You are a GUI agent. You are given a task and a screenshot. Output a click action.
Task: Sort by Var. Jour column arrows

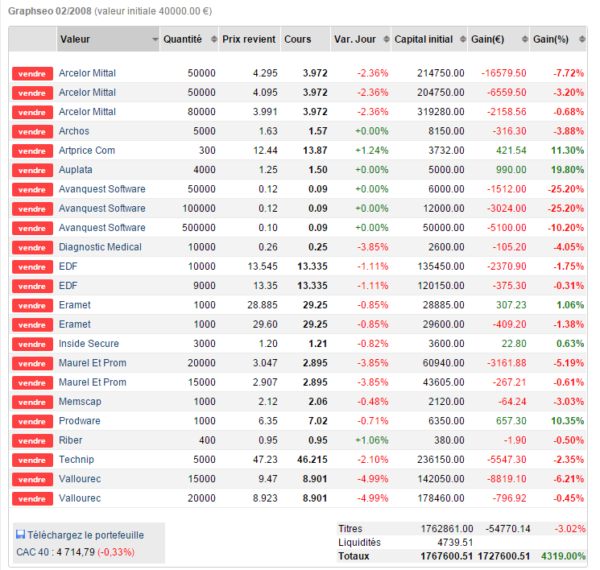pyautogui.click(x=386, y=39)
